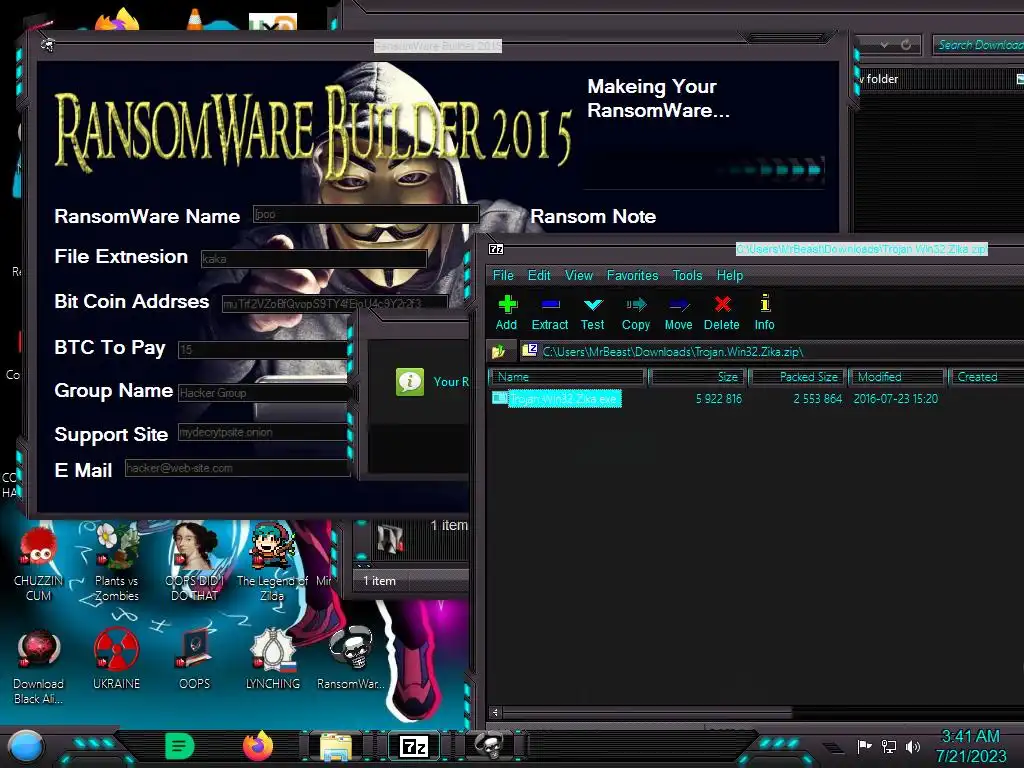Click the File Extnesion input field
The image size is (1024, 768).
click(313, 259)
